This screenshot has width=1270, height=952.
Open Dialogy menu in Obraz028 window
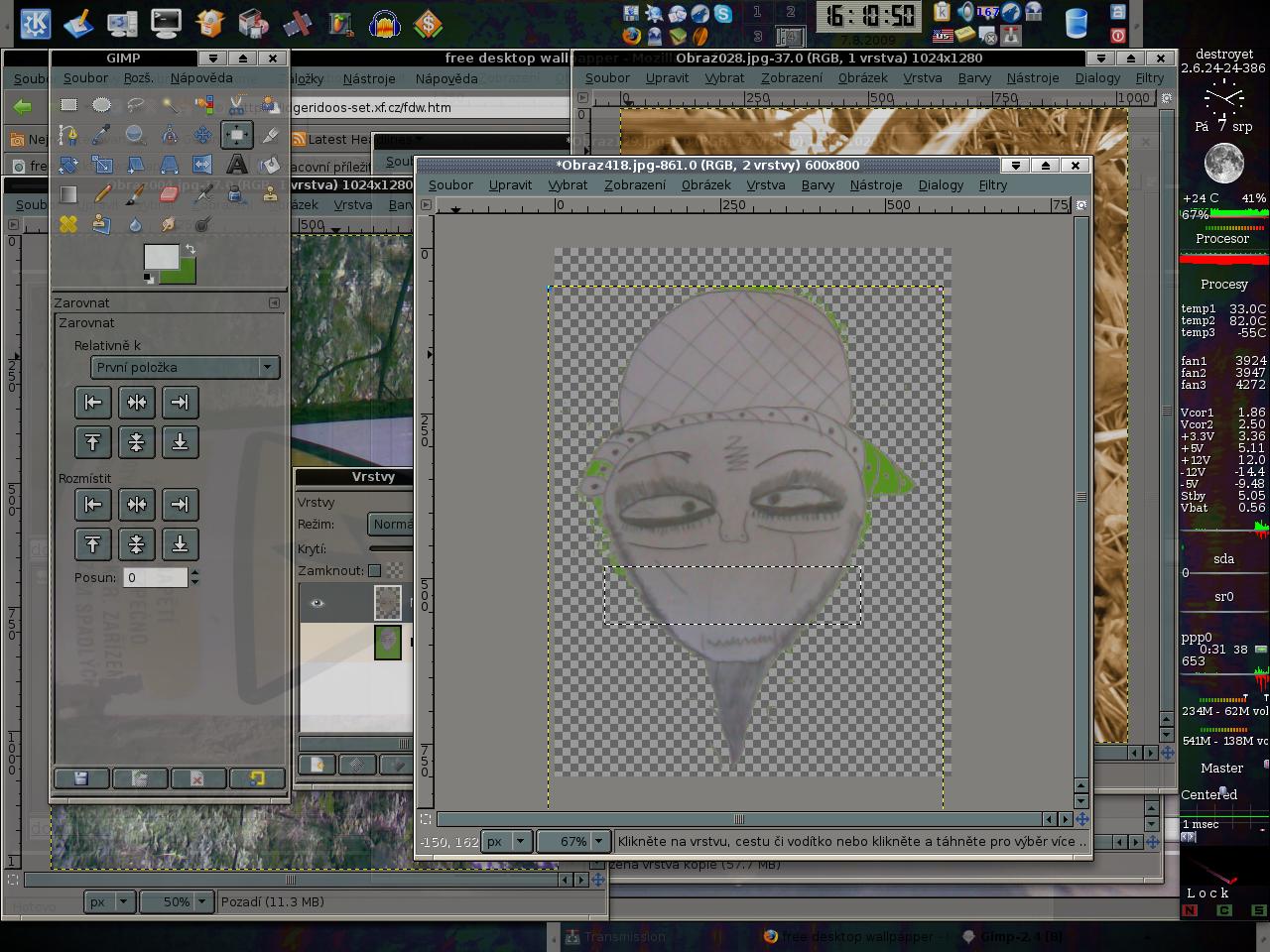tap(1097, 77)
